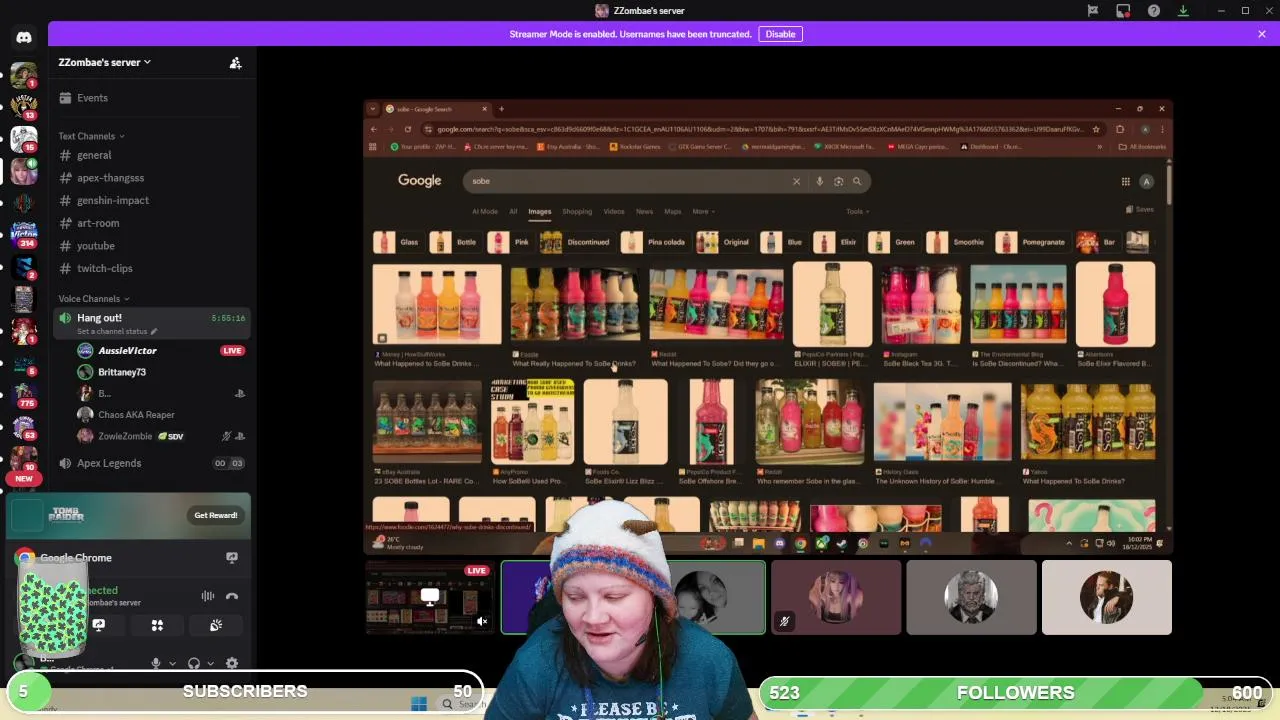
Task: Open the apex-thangsss channel
Action: point(152,178)
